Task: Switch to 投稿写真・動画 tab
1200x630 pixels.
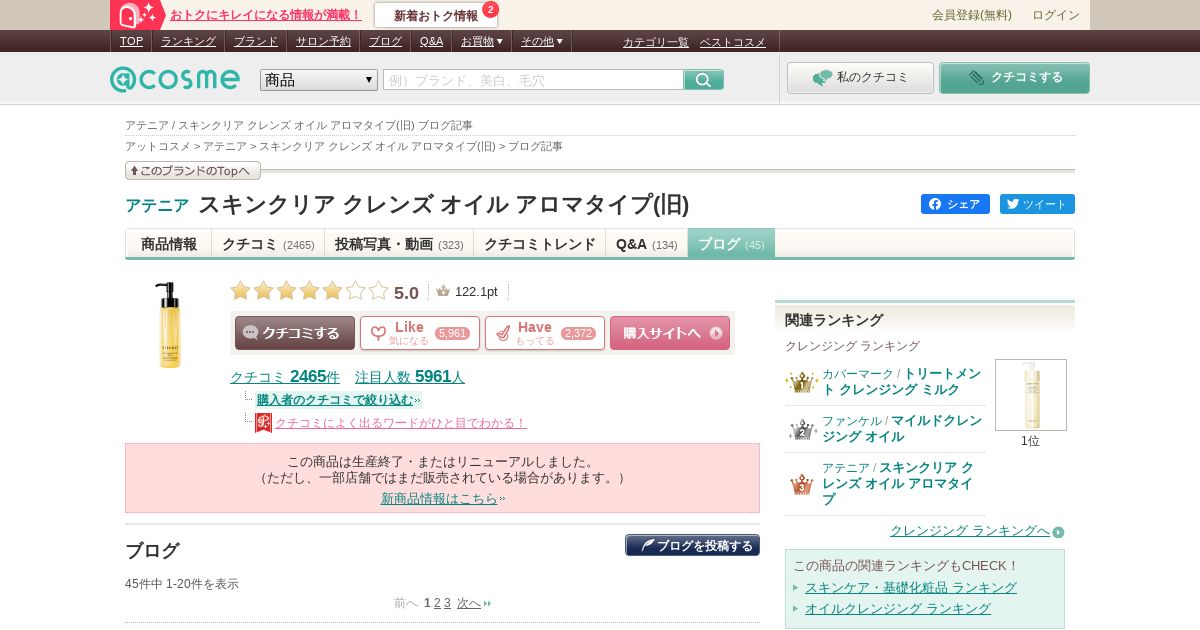Action: coord(399,244)
